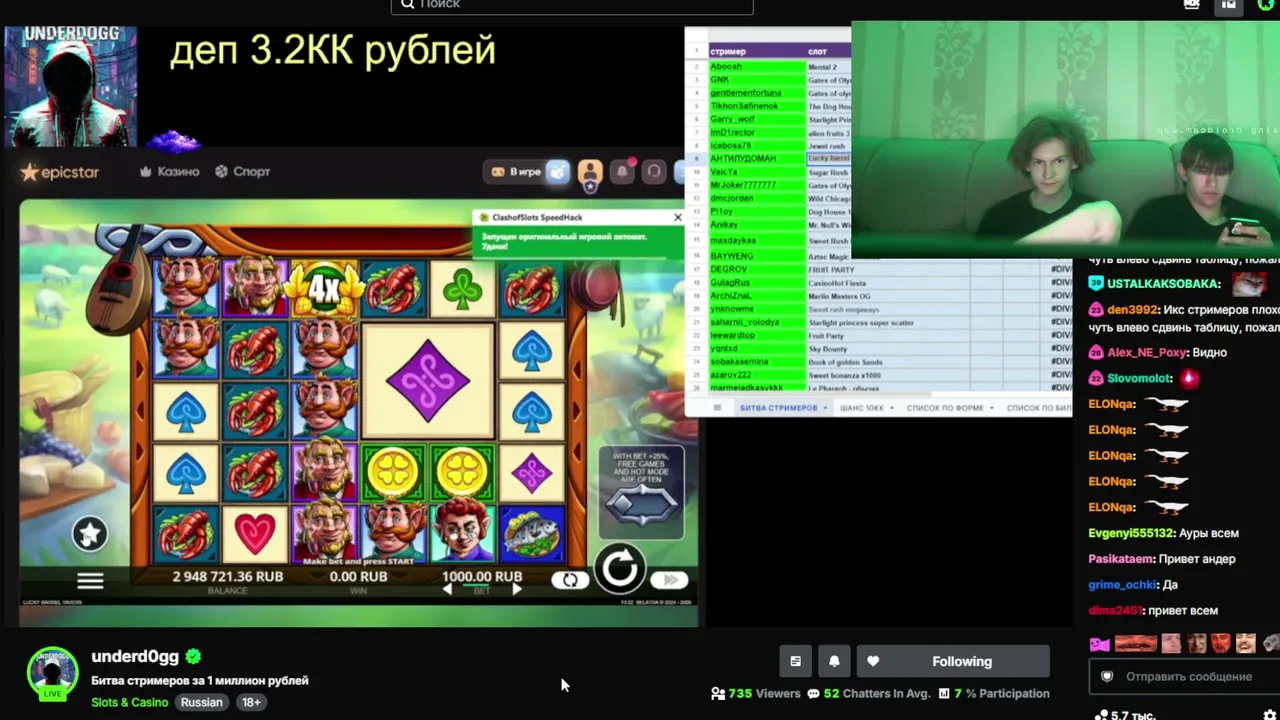Select the BAYWENG cell
Image resolution: width=1280 pixels, height=720 pixels.
pos(756,256)
